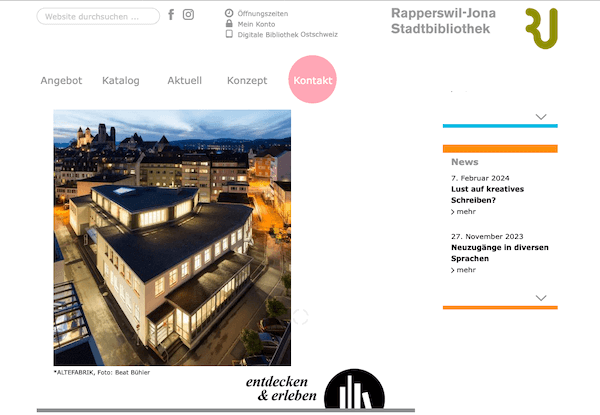Click 'mehr' under Neuzugänge news item

click(x=465, y=270)
